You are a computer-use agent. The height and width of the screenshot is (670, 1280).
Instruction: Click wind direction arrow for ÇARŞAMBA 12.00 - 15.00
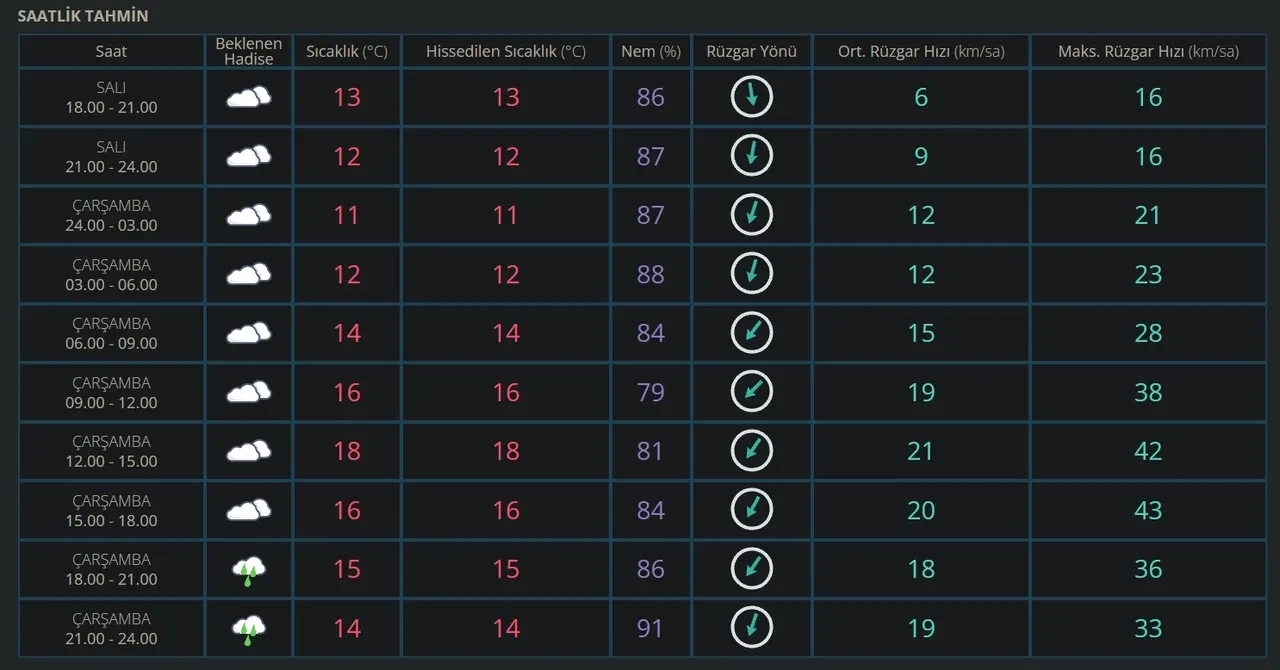click(x=751, y=451)
